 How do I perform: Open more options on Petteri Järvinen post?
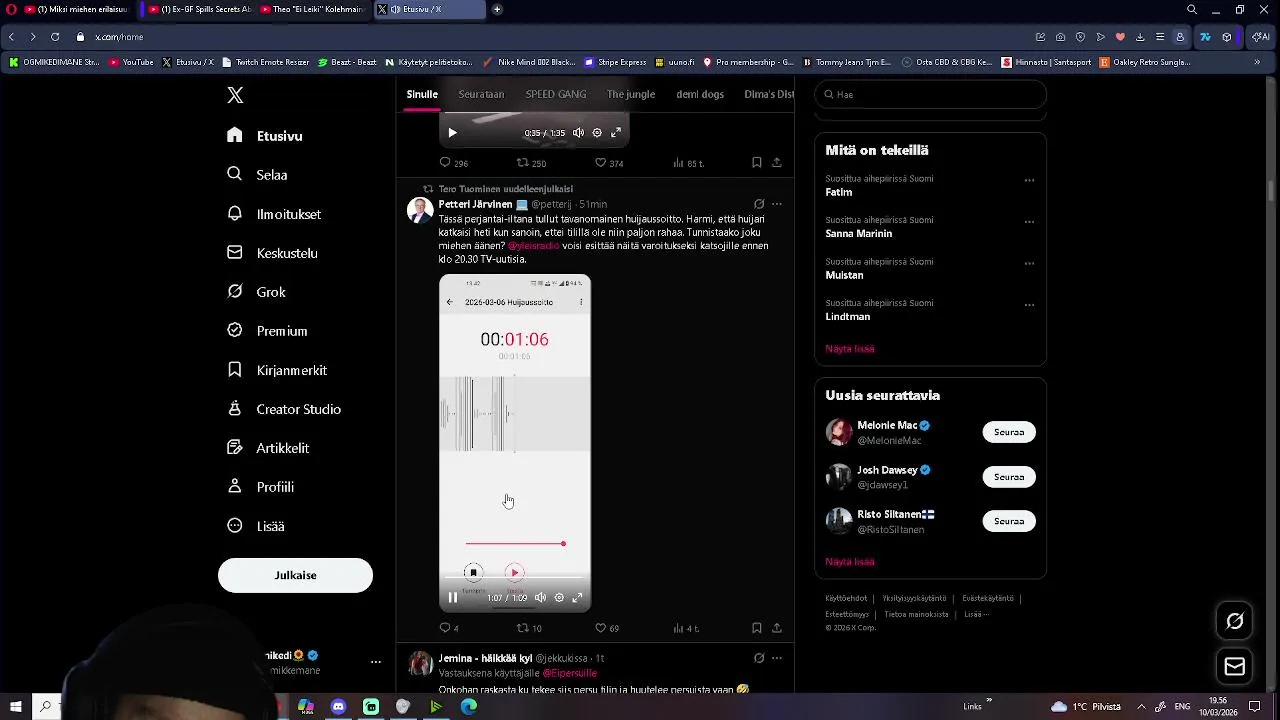coord(777,204)
